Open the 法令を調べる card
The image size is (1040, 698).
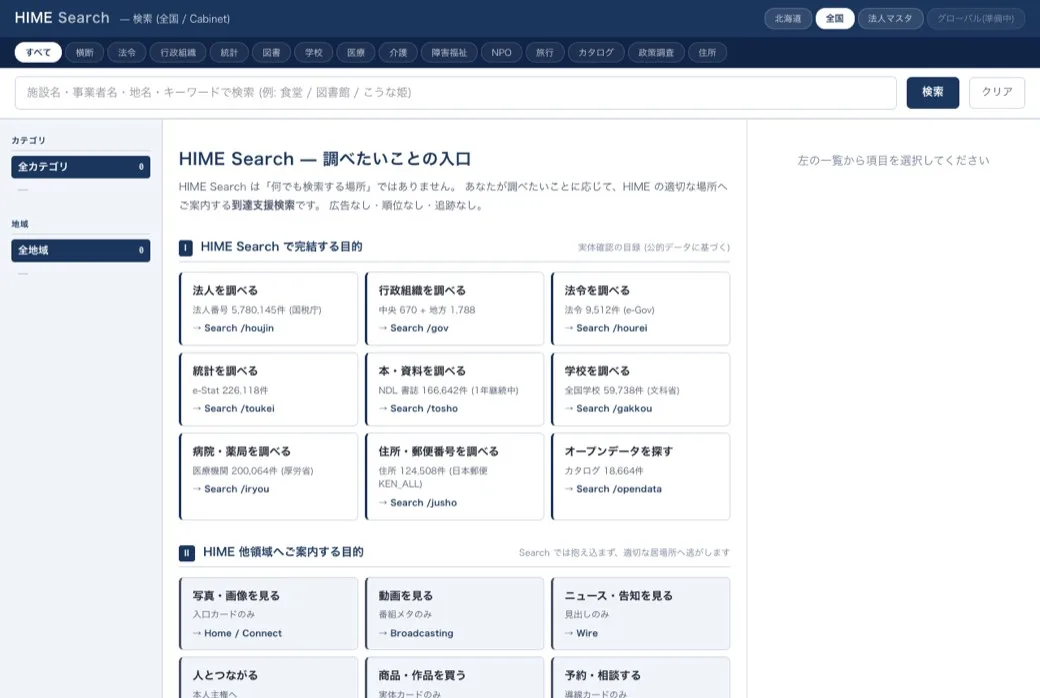click(x=641, y=309)
